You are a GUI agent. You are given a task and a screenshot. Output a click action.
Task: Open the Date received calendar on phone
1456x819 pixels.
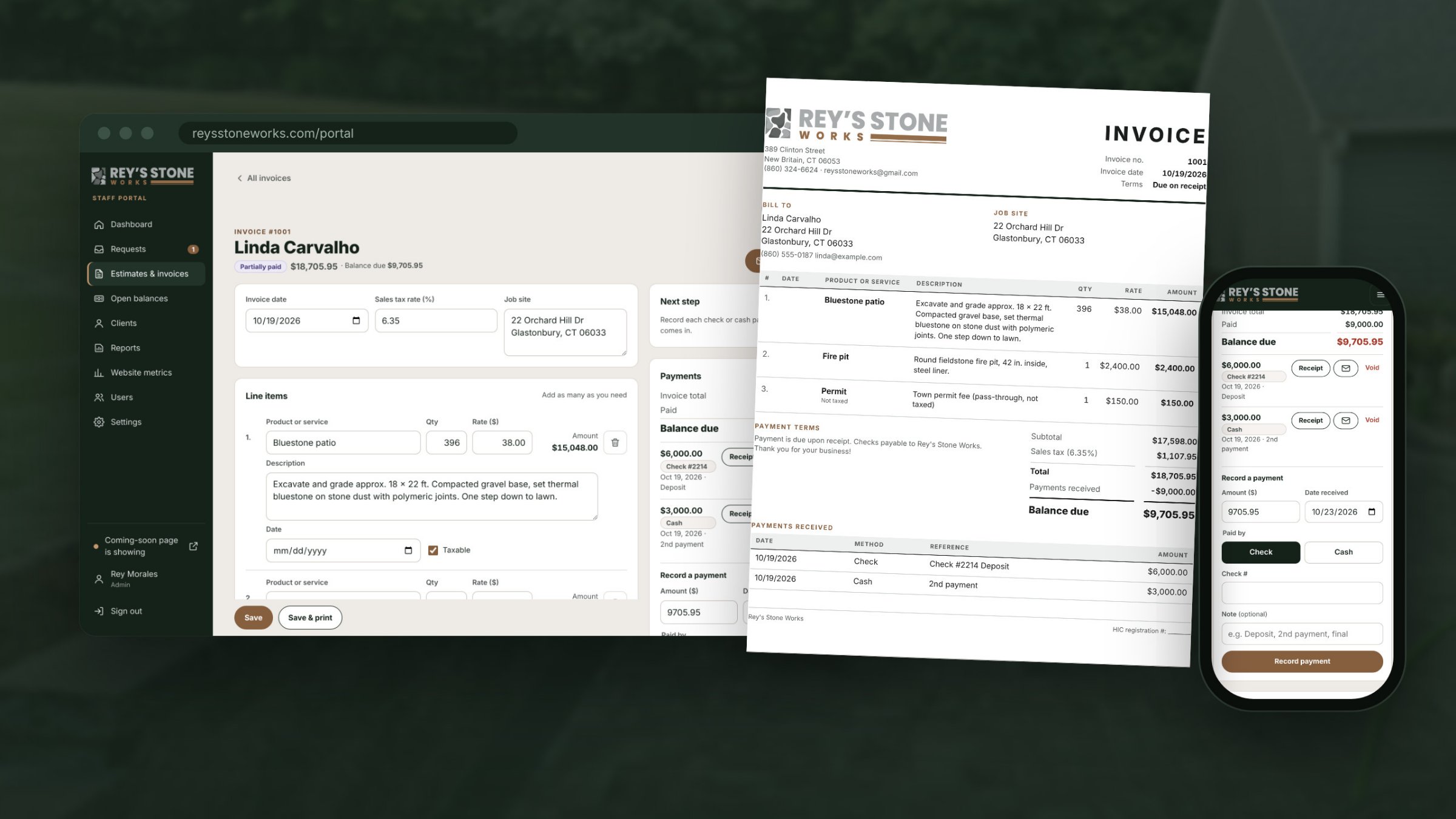click(x=1372, y=512)
